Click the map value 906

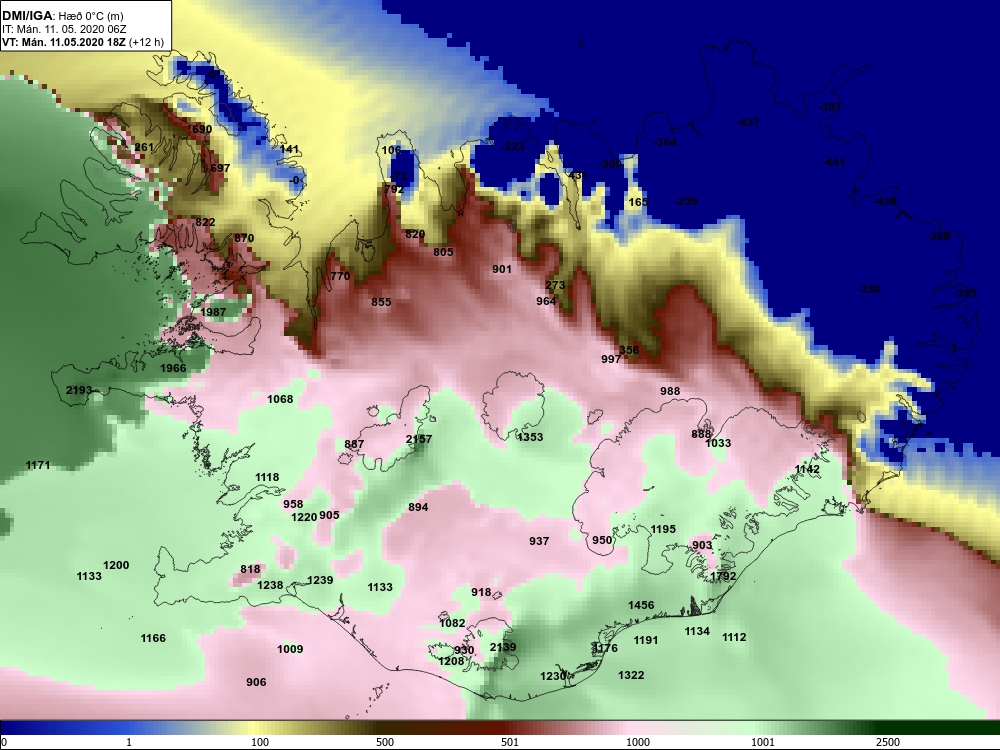[256, 682]
